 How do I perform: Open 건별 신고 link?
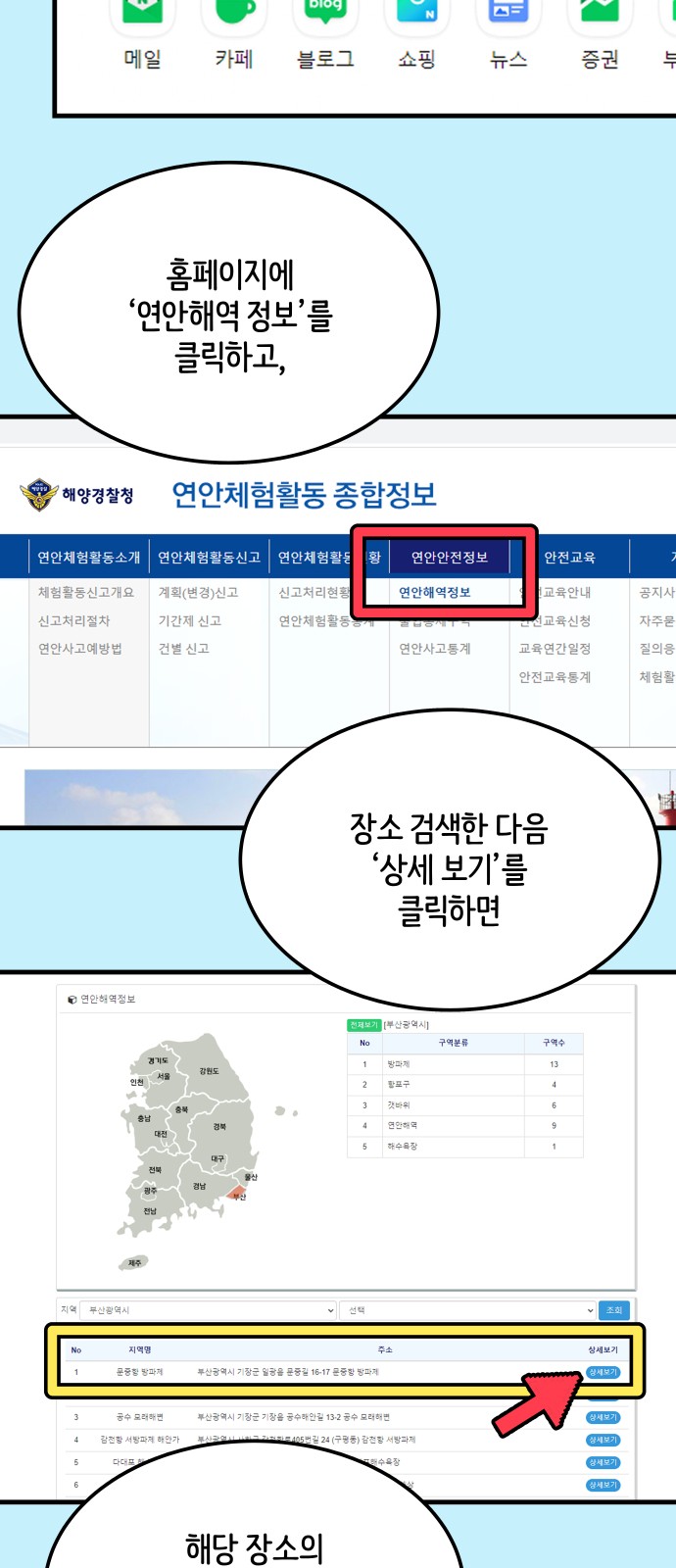coord(184,649)
